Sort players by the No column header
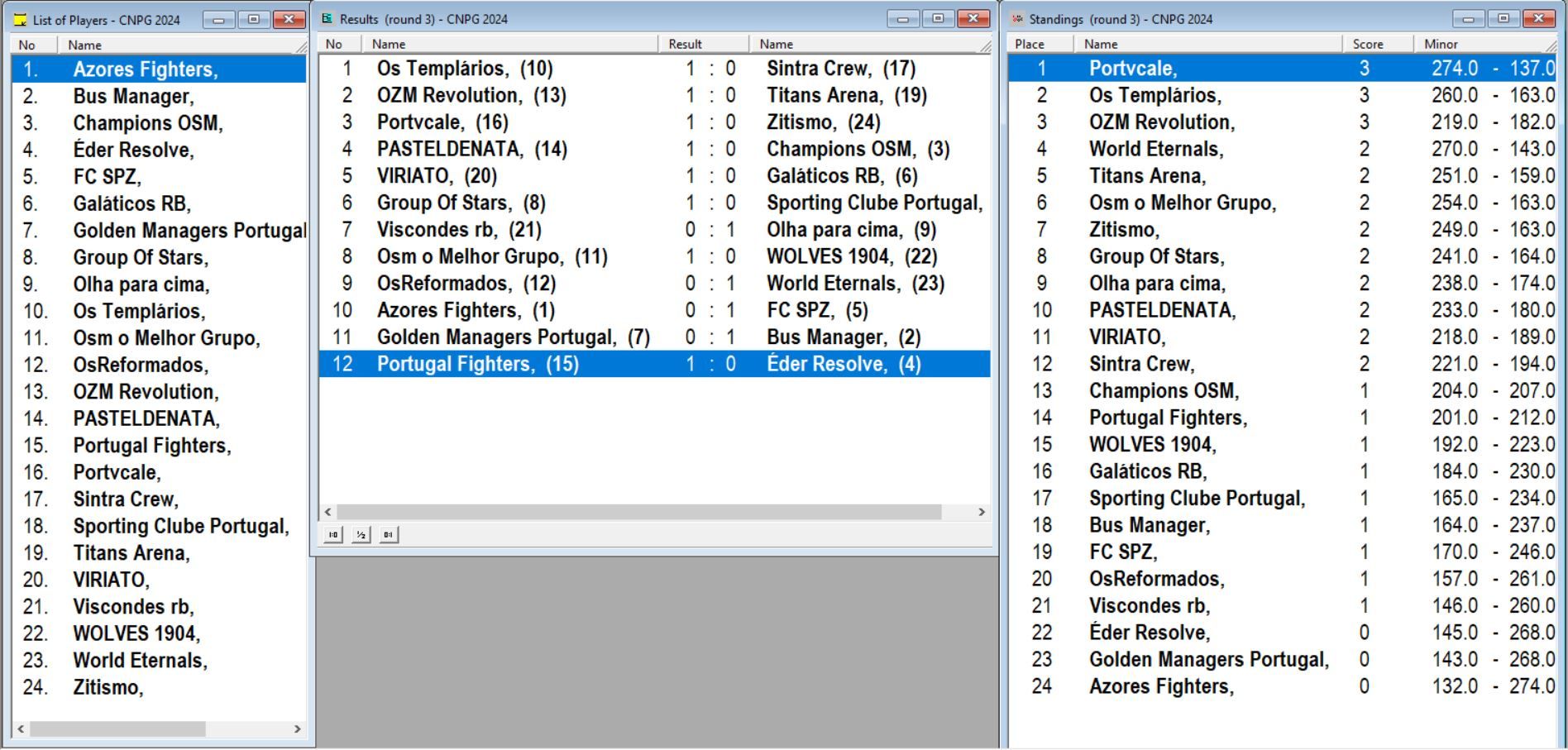Viewport: 1568px width, 750px height. coord(36,45)
